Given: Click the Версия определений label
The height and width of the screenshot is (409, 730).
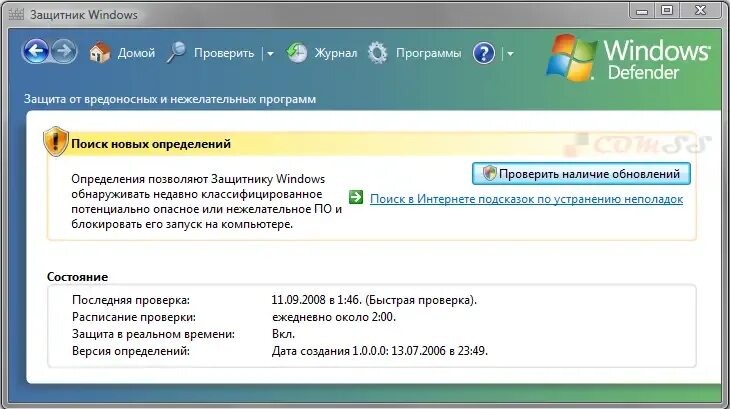Looking at the screenshot, I should [x=131, y=351].
